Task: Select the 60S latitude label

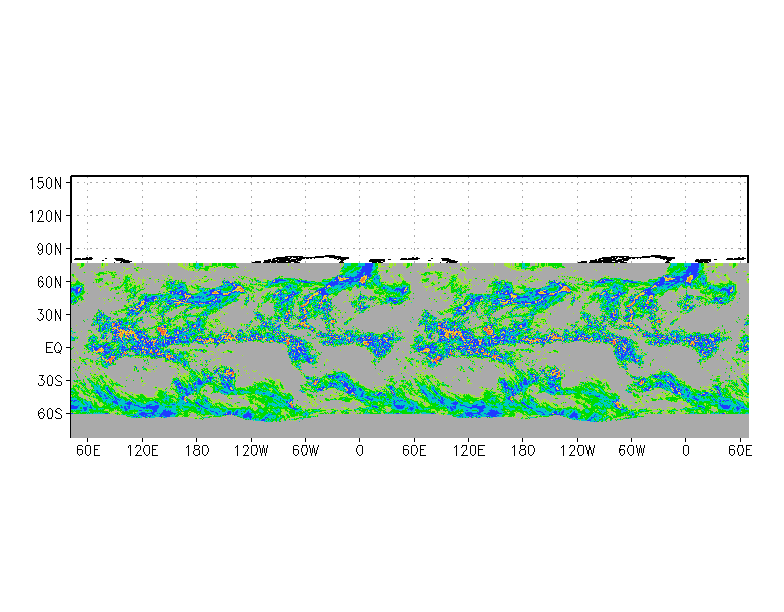Action: click(x=50, y=414)
